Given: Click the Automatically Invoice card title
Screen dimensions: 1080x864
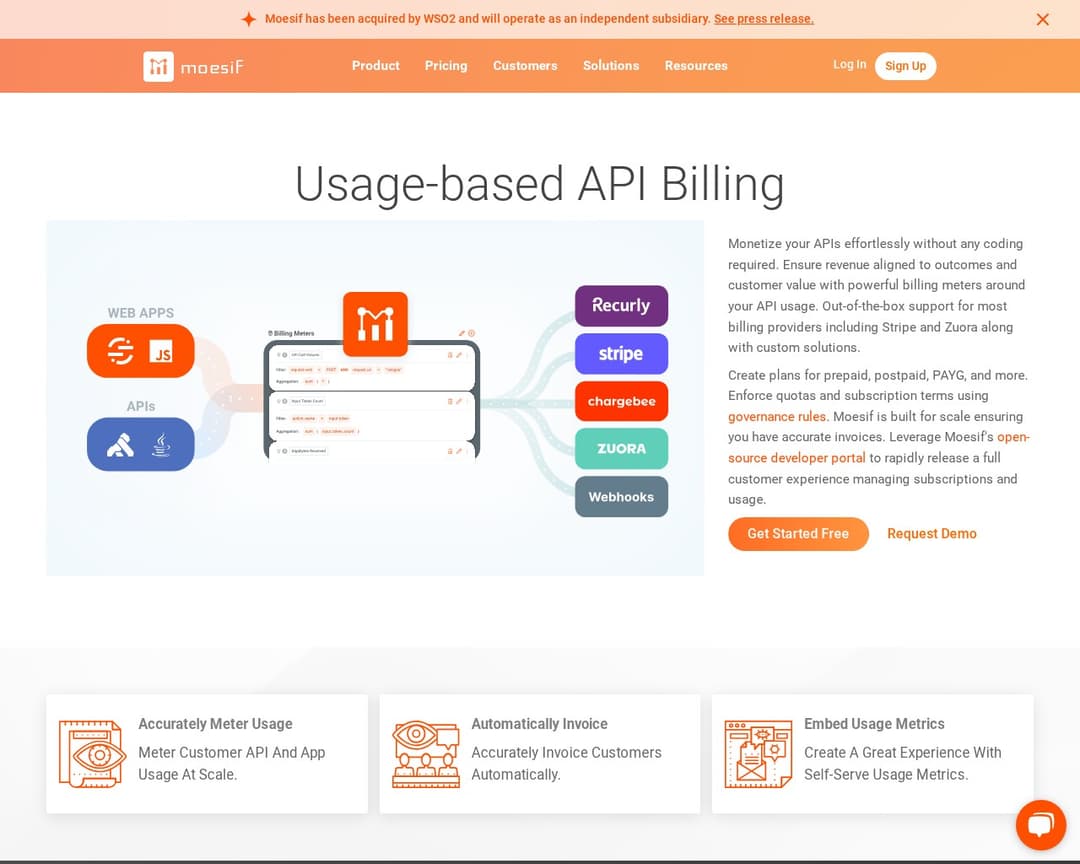Looking at the screenshot, I should click(x=539, y=723).
